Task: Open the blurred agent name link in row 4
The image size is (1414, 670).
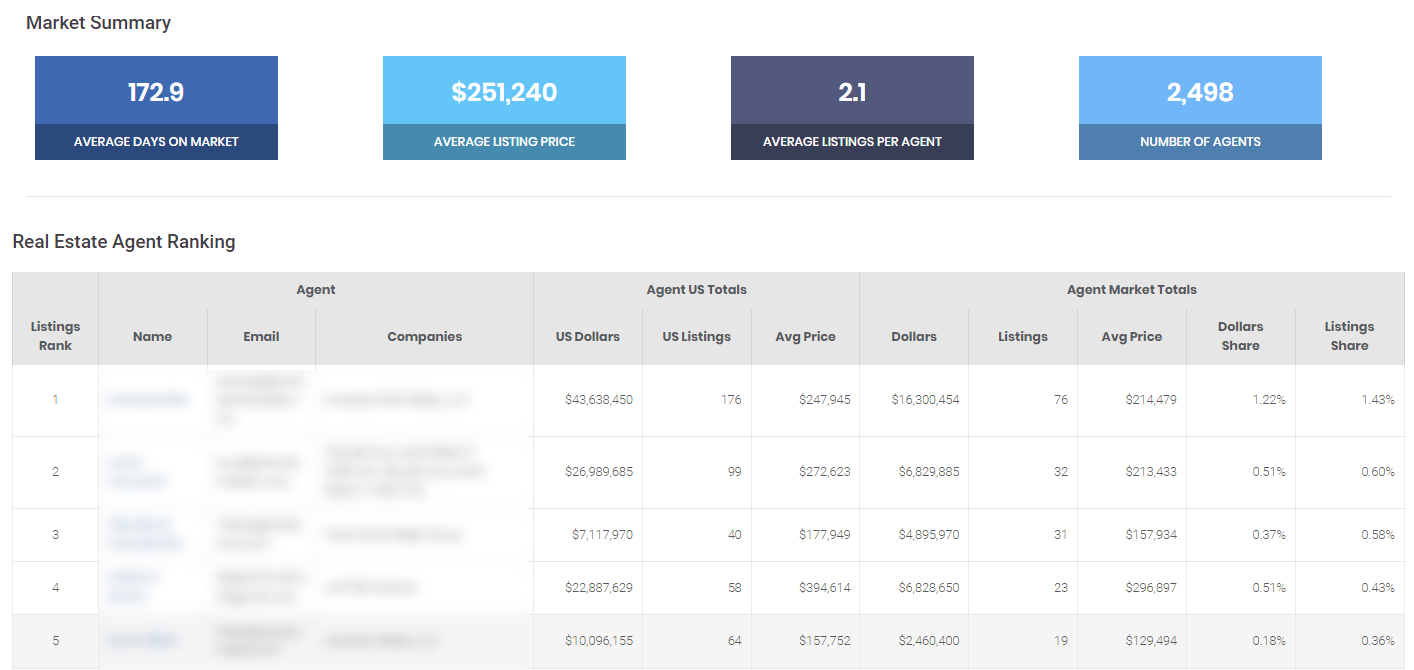Action: [x=131, y=588]
